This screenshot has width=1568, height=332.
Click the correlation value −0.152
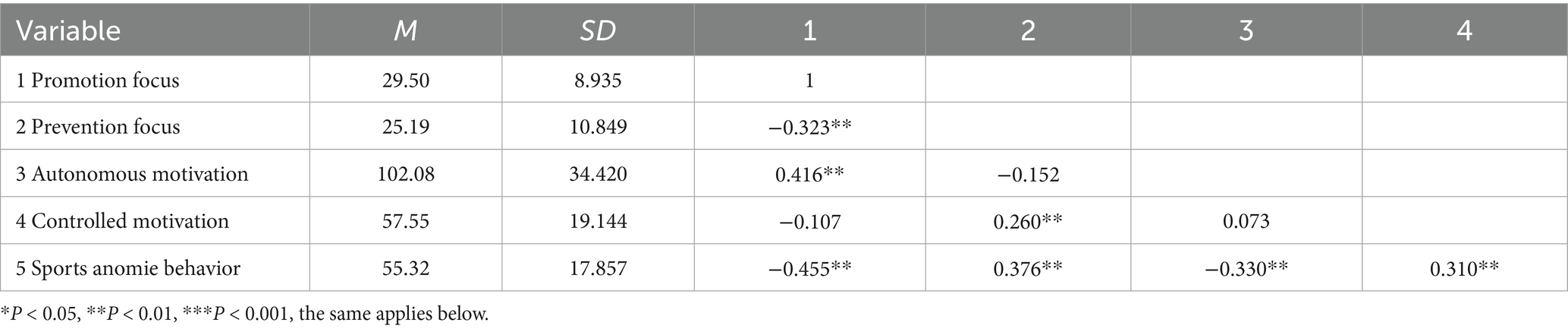pos(1028,174)
